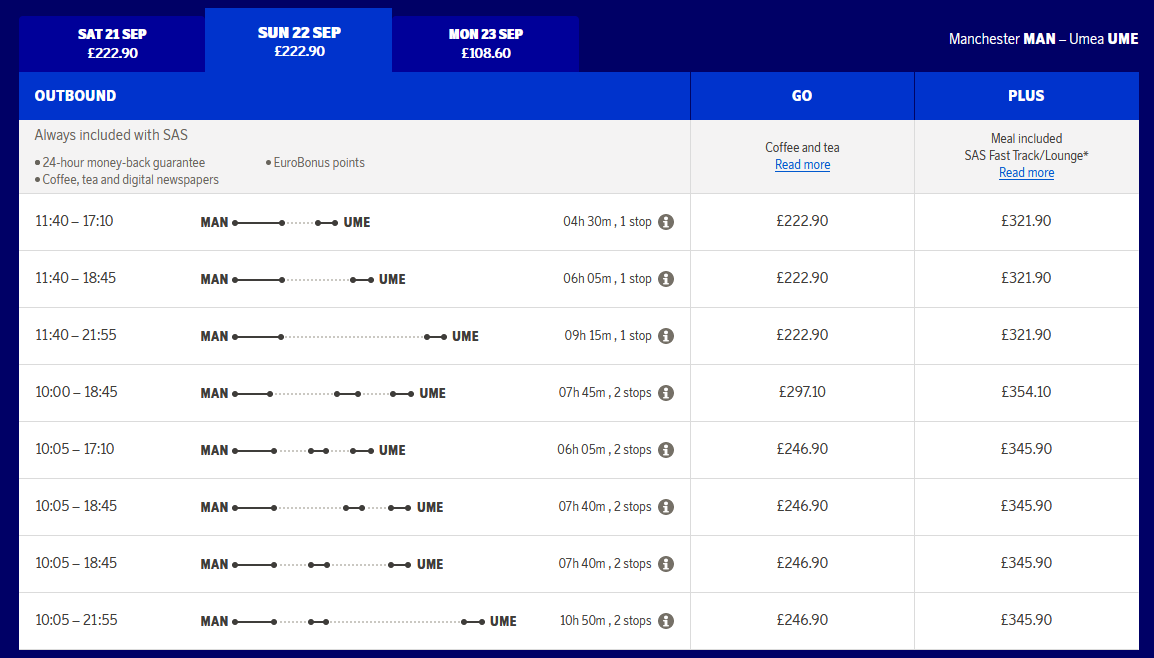Open info icon for 11:40 – 17:10 flight
This screenshot has height=658, width=1154.
point(666,222)
